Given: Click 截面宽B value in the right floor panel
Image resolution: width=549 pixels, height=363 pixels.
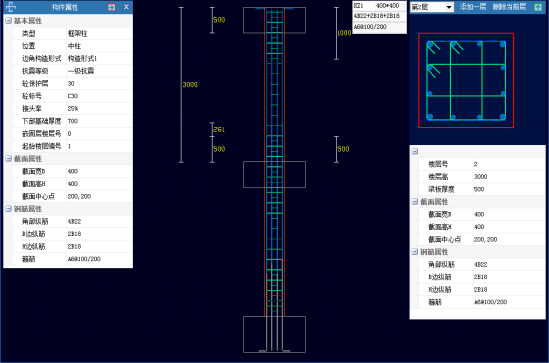Looking at the screenshot, I should (479, 214).
